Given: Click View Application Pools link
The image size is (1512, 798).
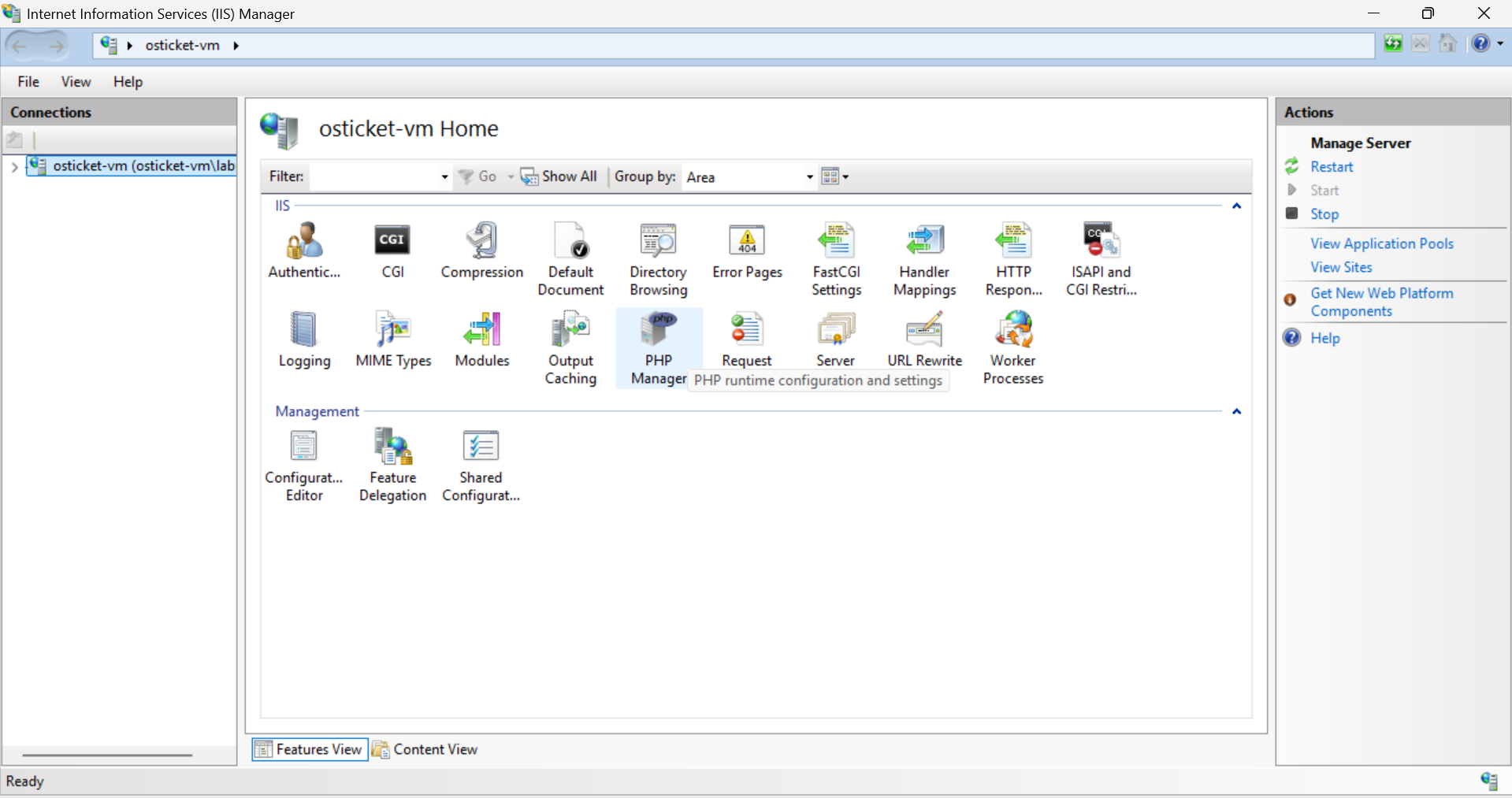Looking at the screenshot, I should (1382, 244).
